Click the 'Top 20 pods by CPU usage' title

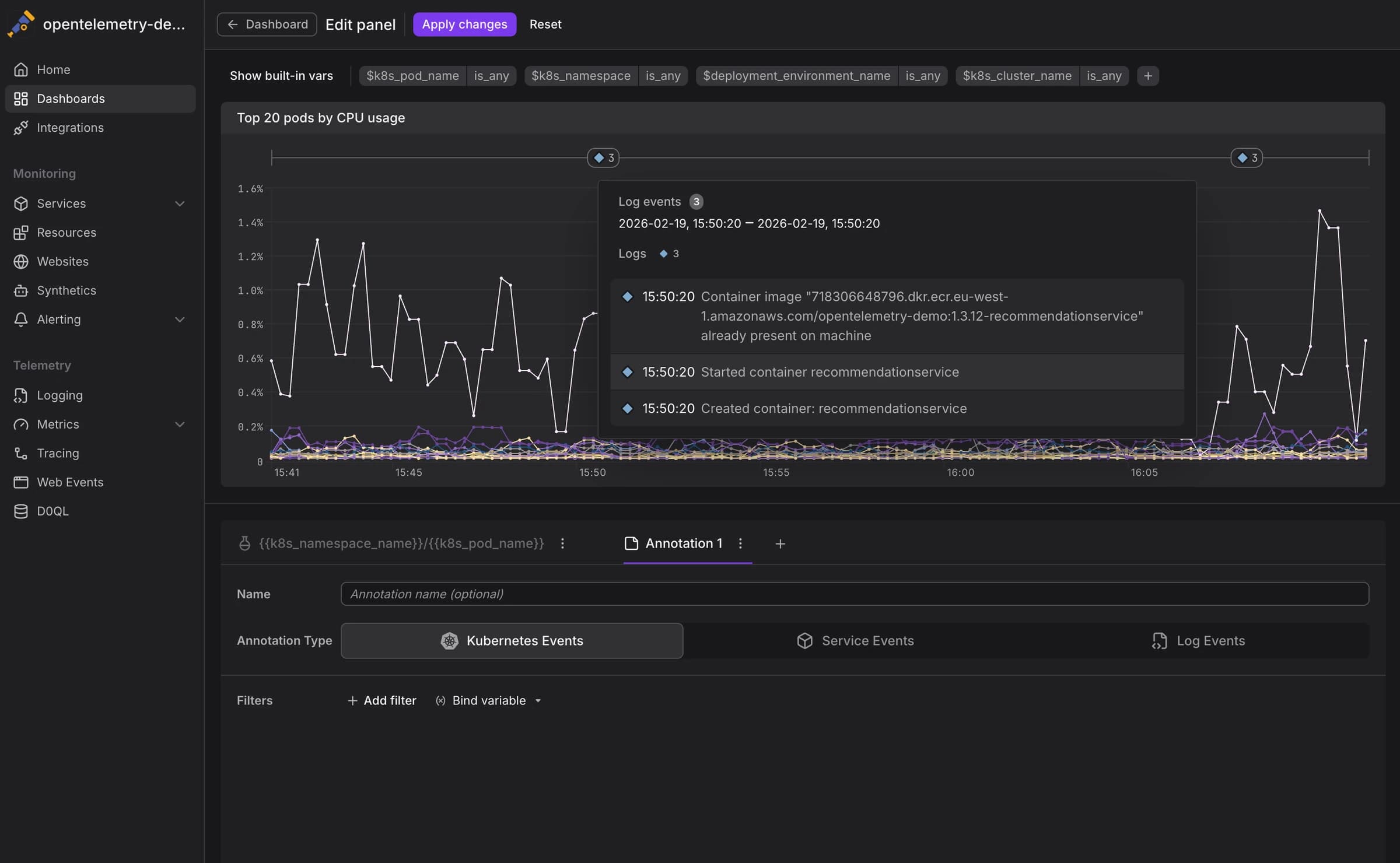point(321,118)
